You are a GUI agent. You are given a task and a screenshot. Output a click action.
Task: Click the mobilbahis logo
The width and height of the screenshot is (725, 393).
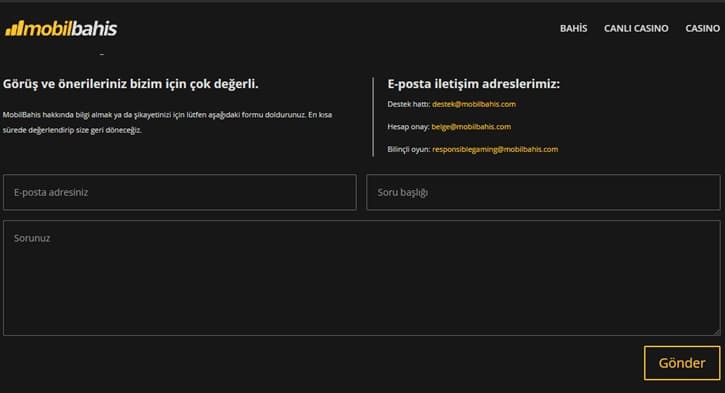(61, 29)
